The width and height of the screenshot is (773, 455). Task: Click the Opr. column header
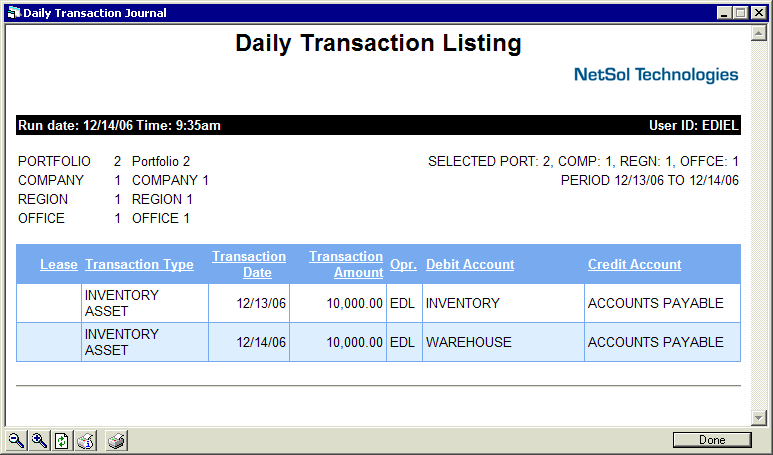pos(402,265)
